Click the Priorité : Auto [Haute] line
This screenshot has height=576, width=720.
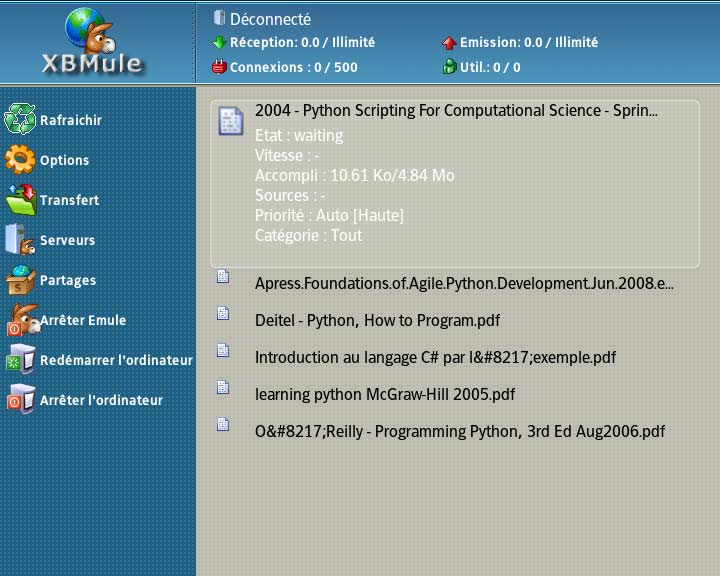tap(329, 215)
